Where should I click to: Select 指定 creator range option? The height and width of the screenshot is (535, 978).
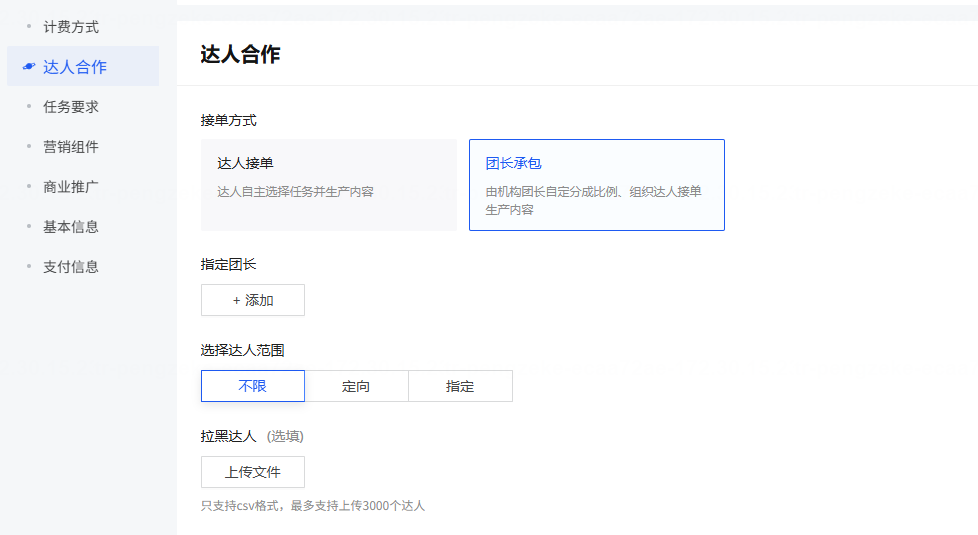(460, 386)
